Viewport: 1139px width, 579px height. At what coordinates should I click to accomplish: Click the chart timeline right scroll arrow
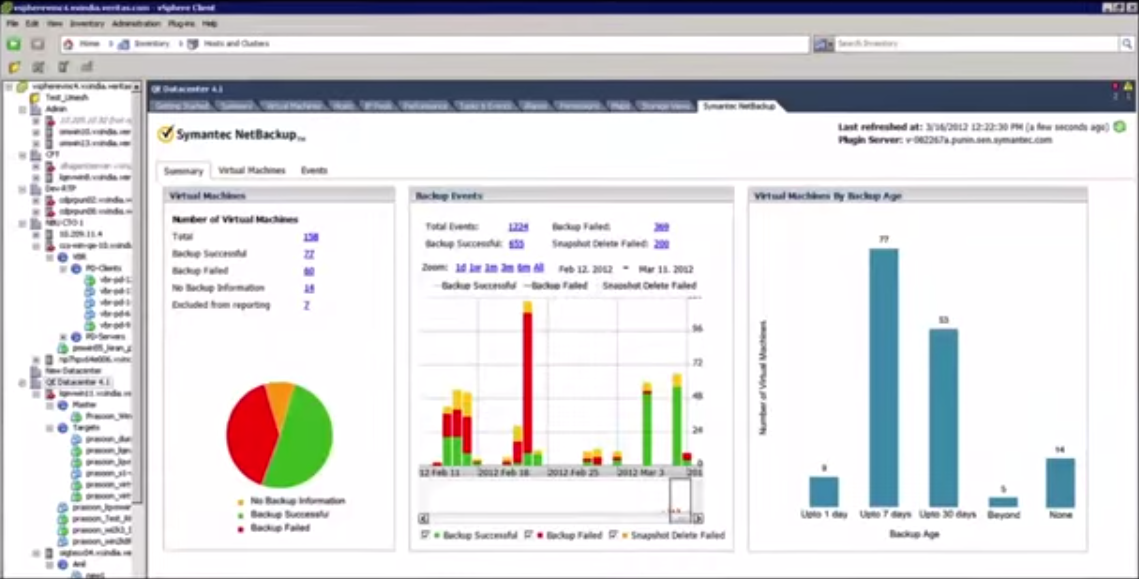pos(698,518)
